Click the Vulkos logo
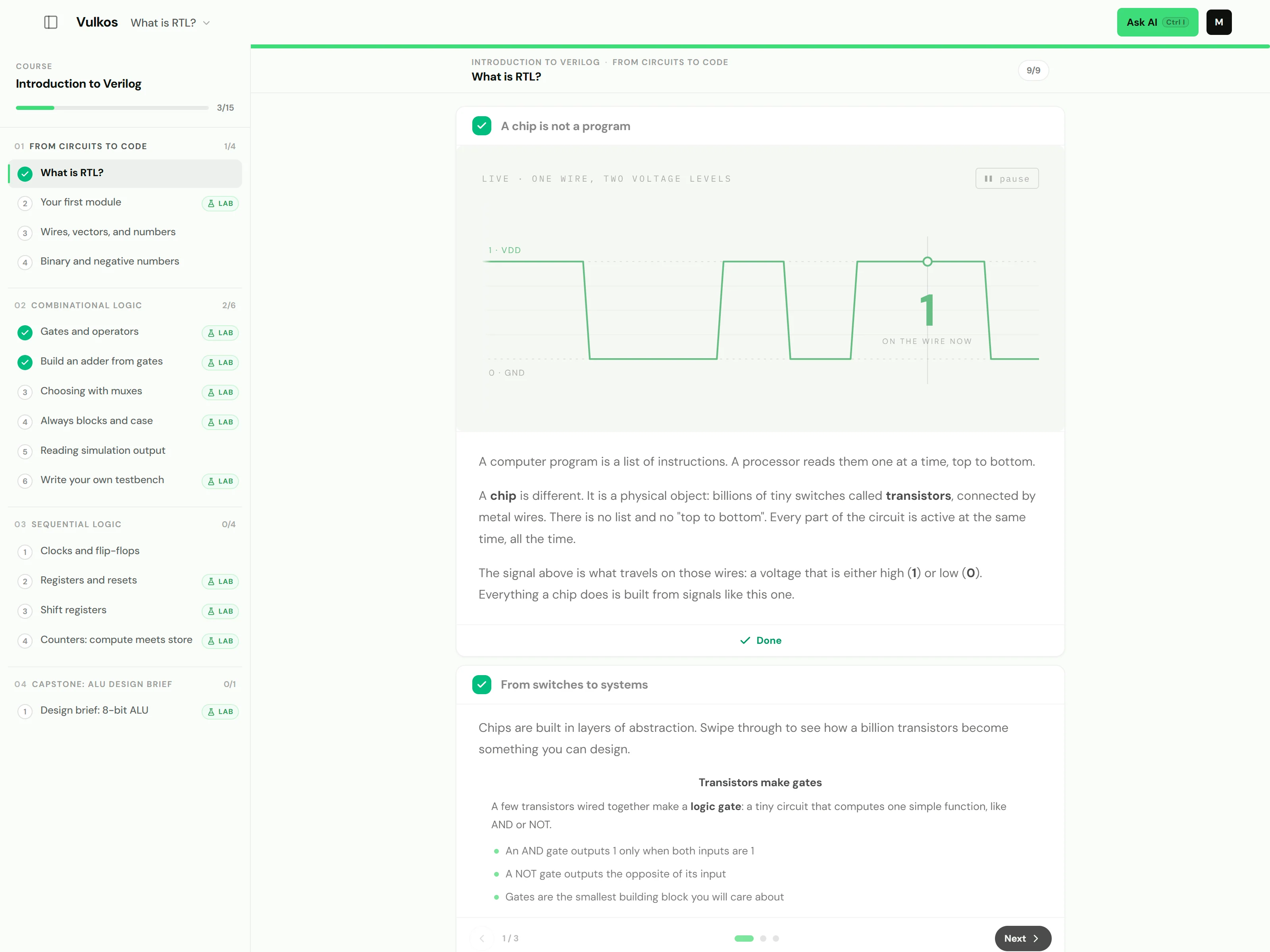This screenshot has height=952, width=1270. click(97, 22)
